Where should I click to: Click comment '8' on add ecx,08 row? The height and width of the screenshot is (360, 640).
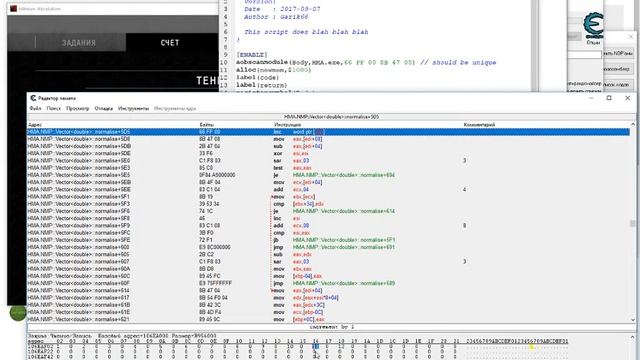pos(464,225)
